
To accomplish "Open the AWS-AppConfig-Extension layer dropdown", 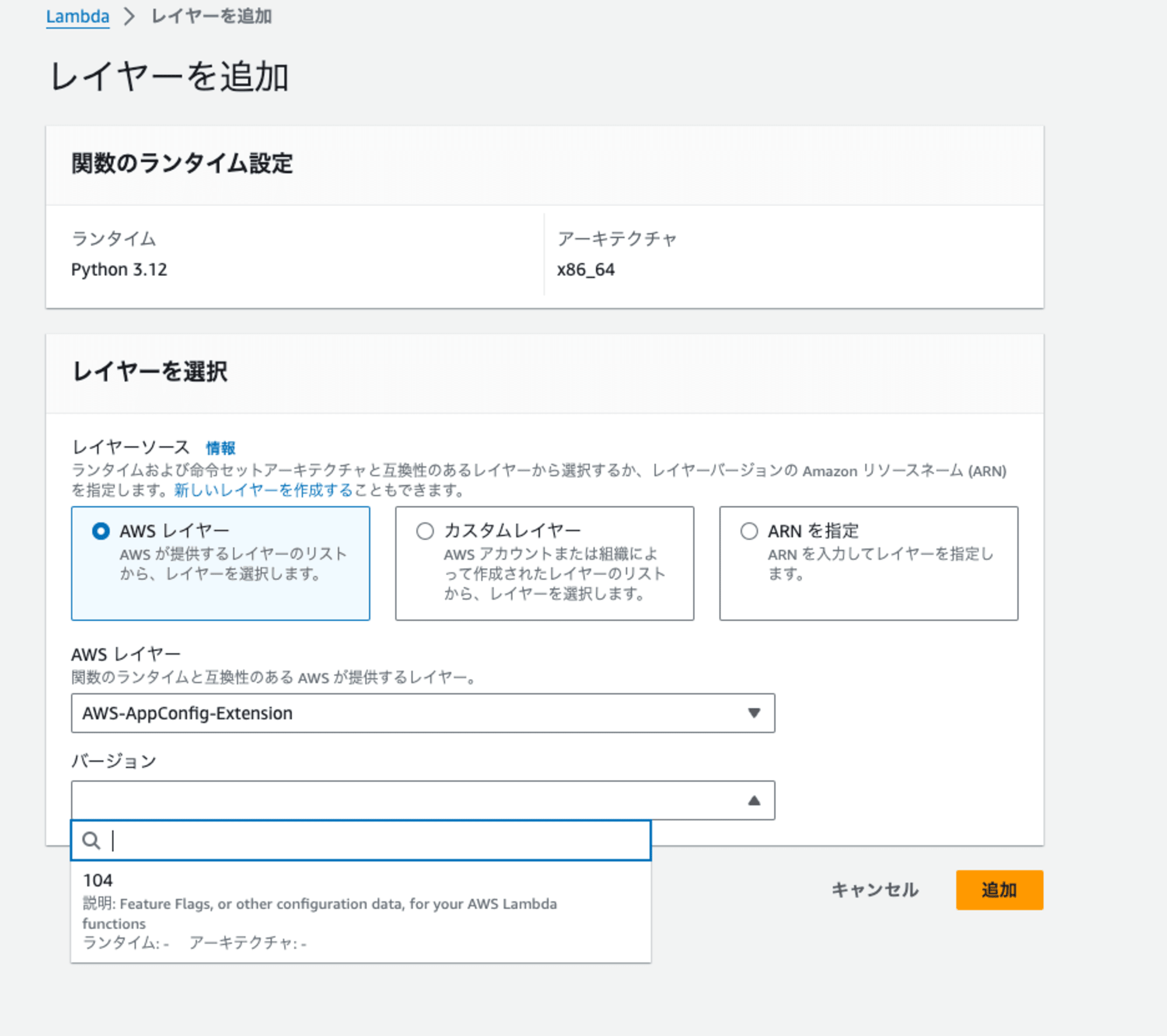I will tap(423, 713).
